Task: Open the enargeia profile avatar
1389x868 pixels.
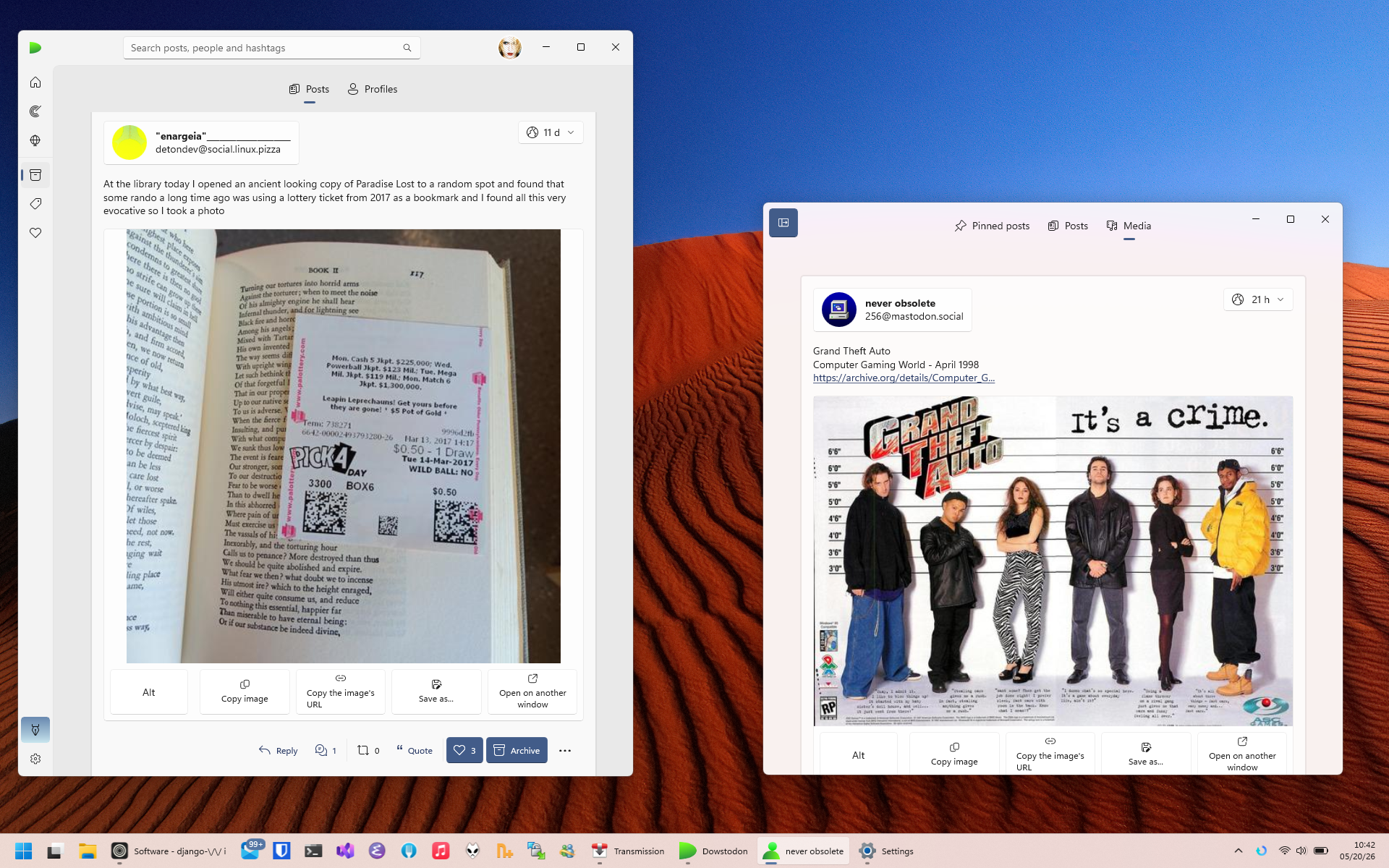Action: (129, 142)
